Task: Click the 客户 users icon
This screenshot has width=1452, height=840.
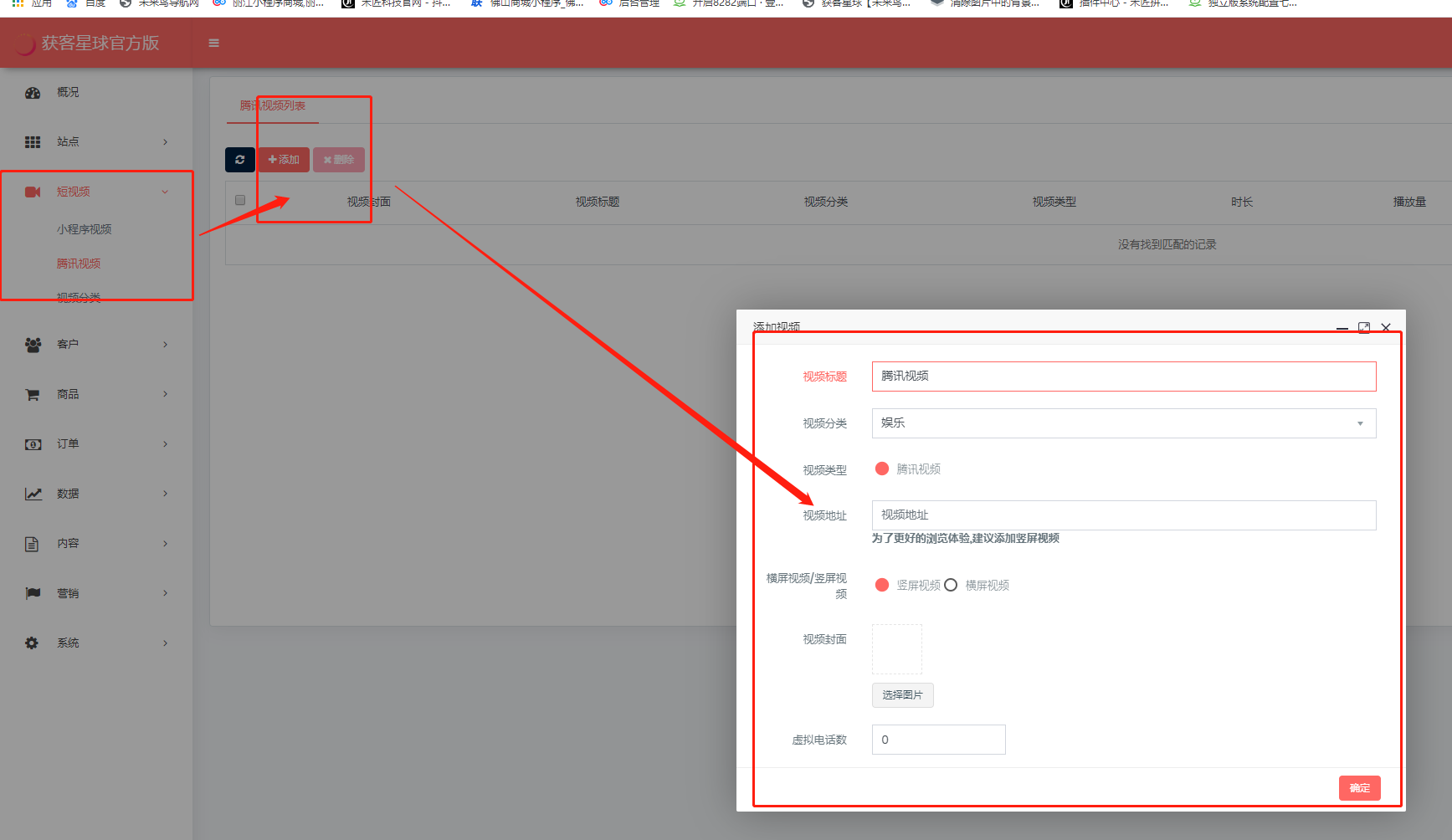Action: coord(33,345)
